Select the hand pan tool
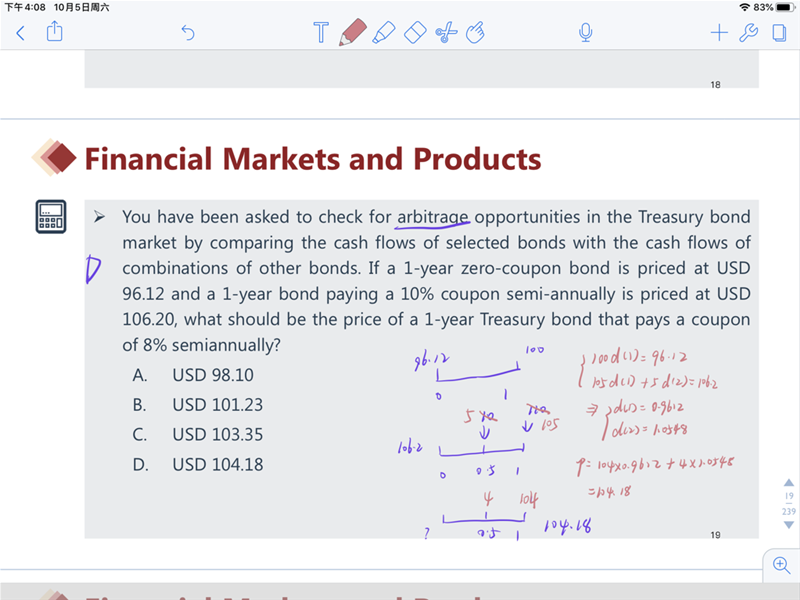800x600 pixels. click(x=475, y=32)
